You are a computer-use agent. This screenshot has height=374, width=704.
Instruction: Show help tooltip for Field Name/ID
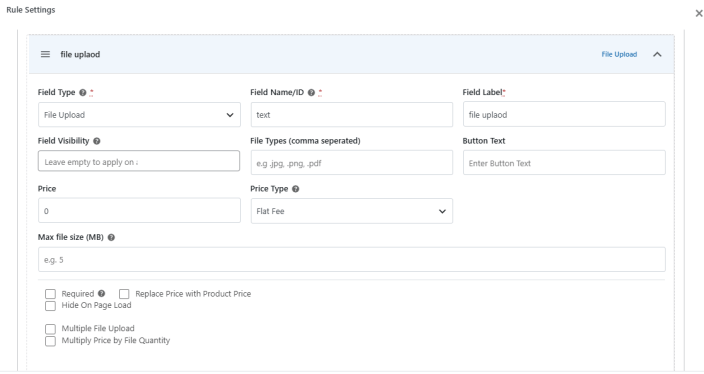pyautogui.click(x=311, y=92)
